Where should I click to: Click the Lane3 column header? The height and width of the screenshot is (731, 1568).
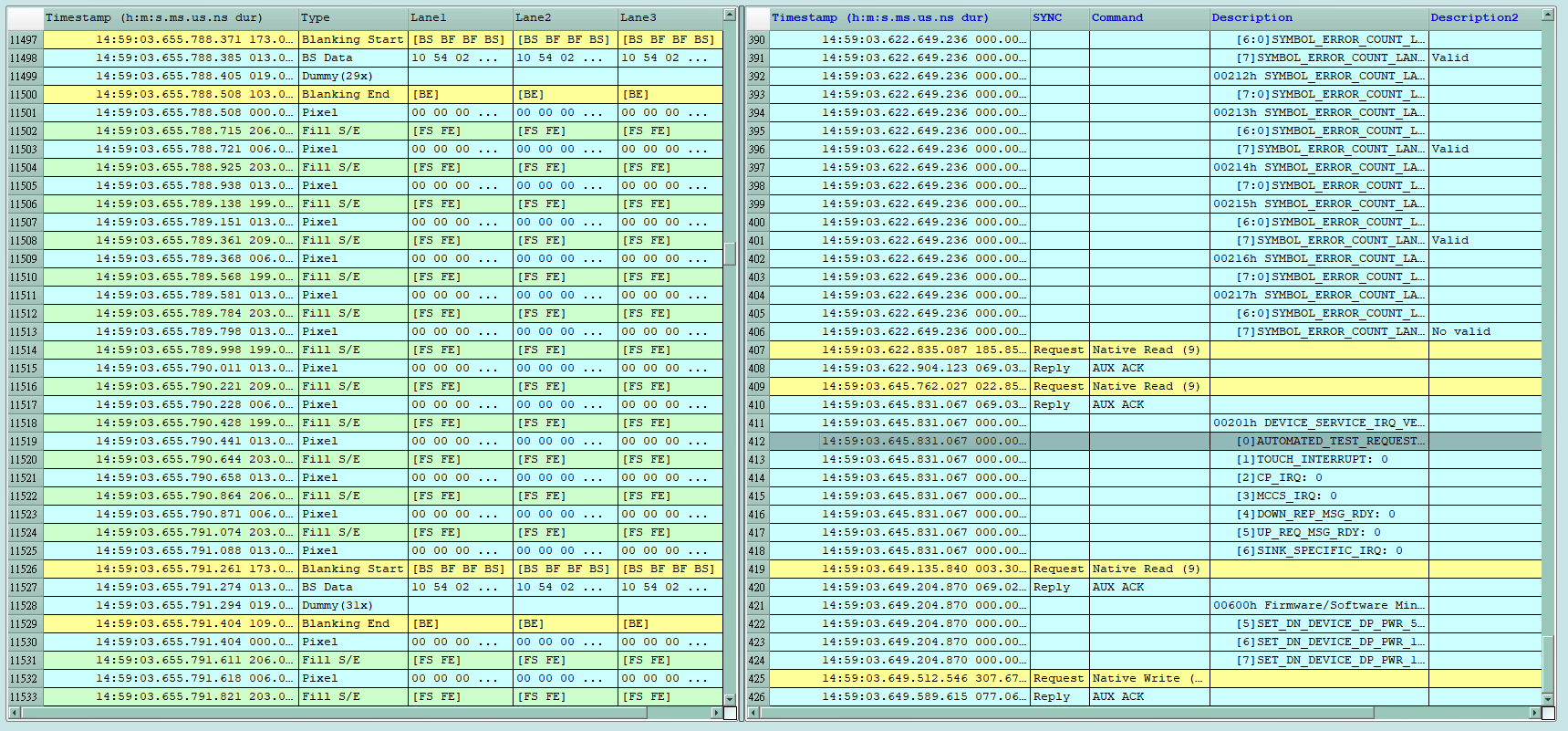670,17
